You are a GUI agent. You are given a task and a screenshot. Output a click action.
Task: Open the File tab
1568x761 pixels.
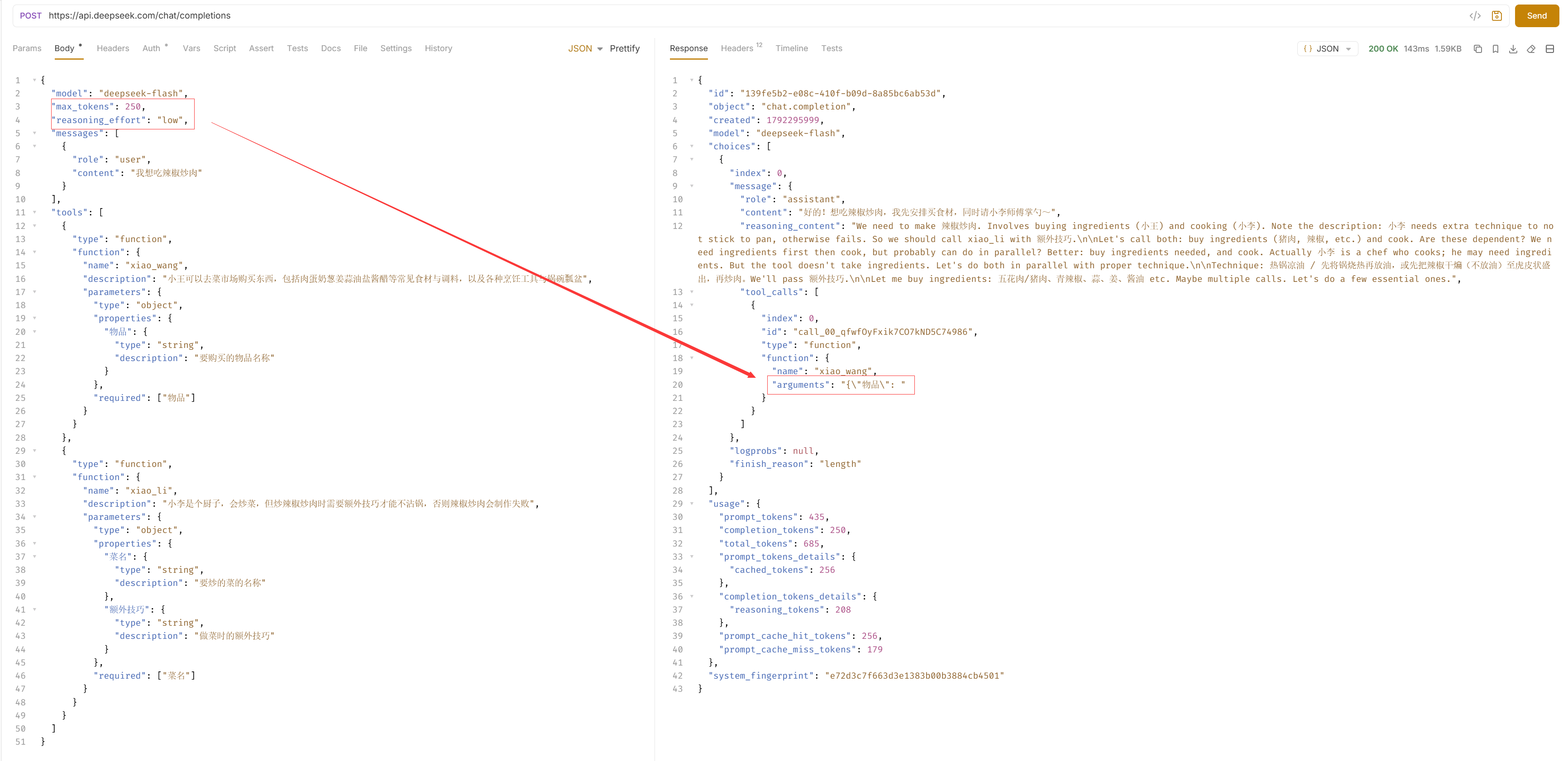[x=360, y=49]
